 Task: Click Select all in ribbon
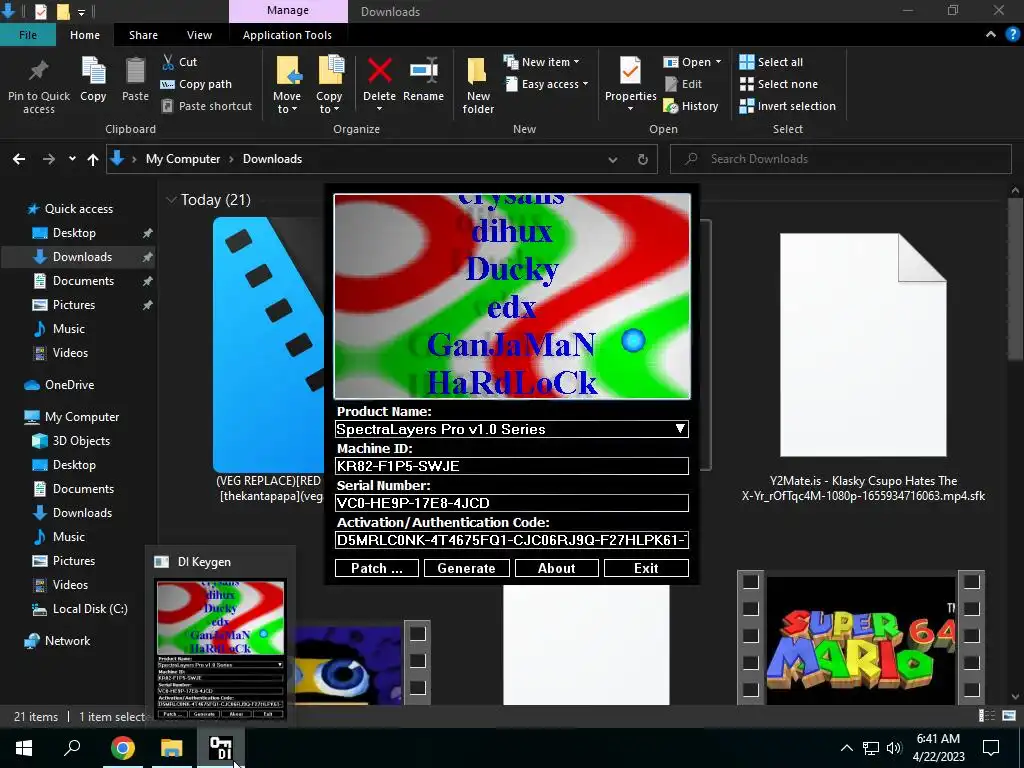[x=771, y=62]
